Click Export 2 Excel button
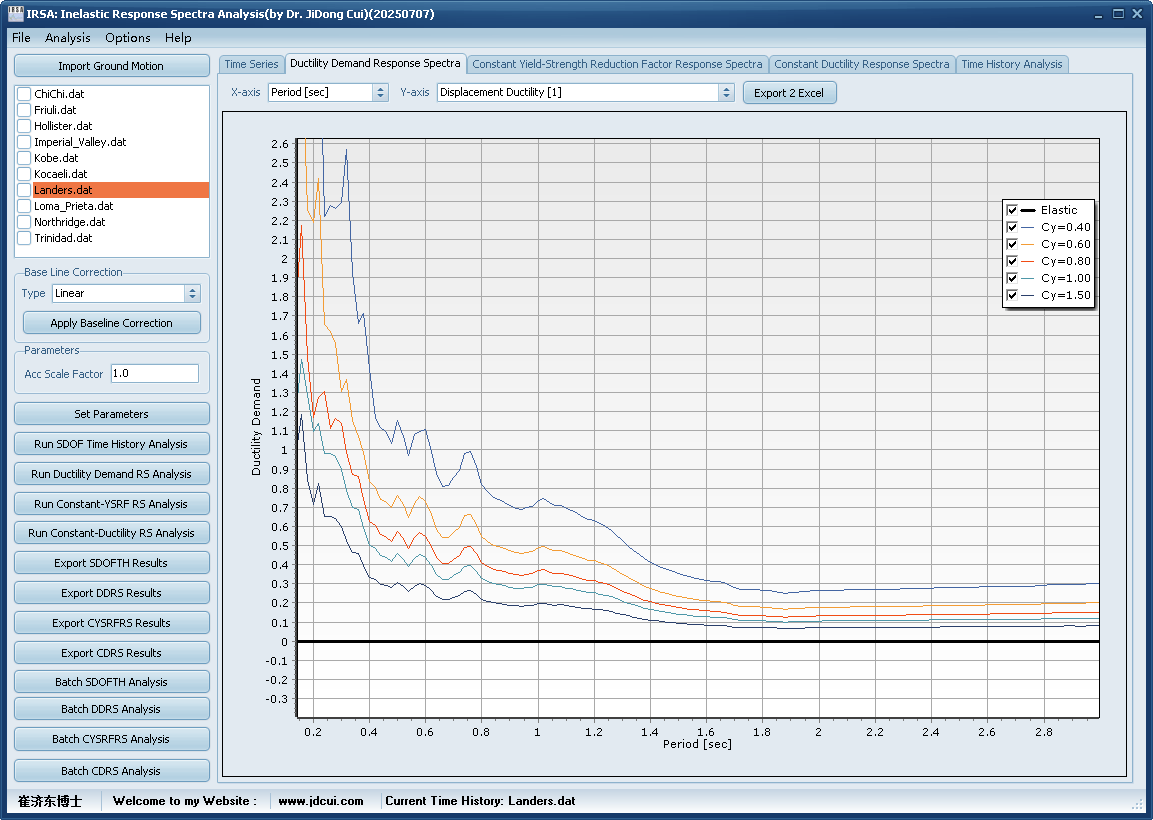 788,92
